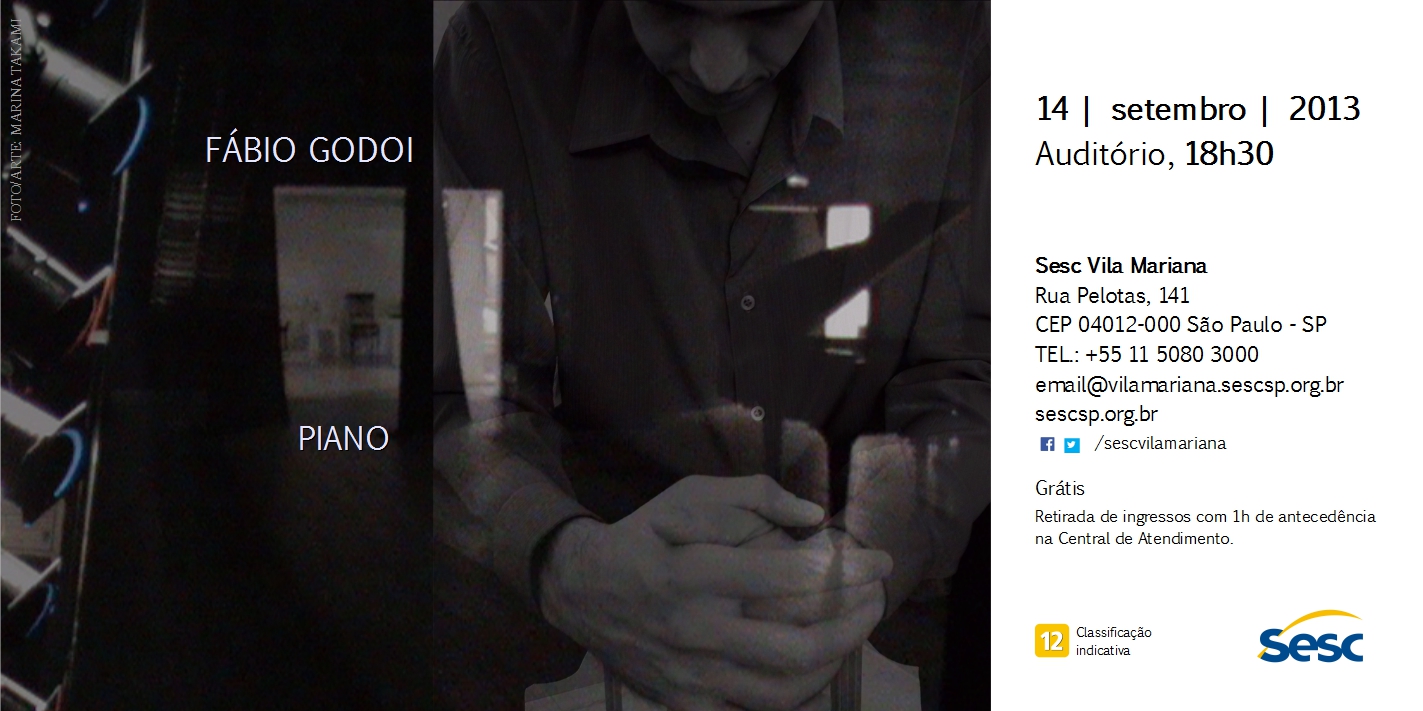1423x711 pixels.
Task: Click the Classificação indicativa label
Action: point(1114,641)
